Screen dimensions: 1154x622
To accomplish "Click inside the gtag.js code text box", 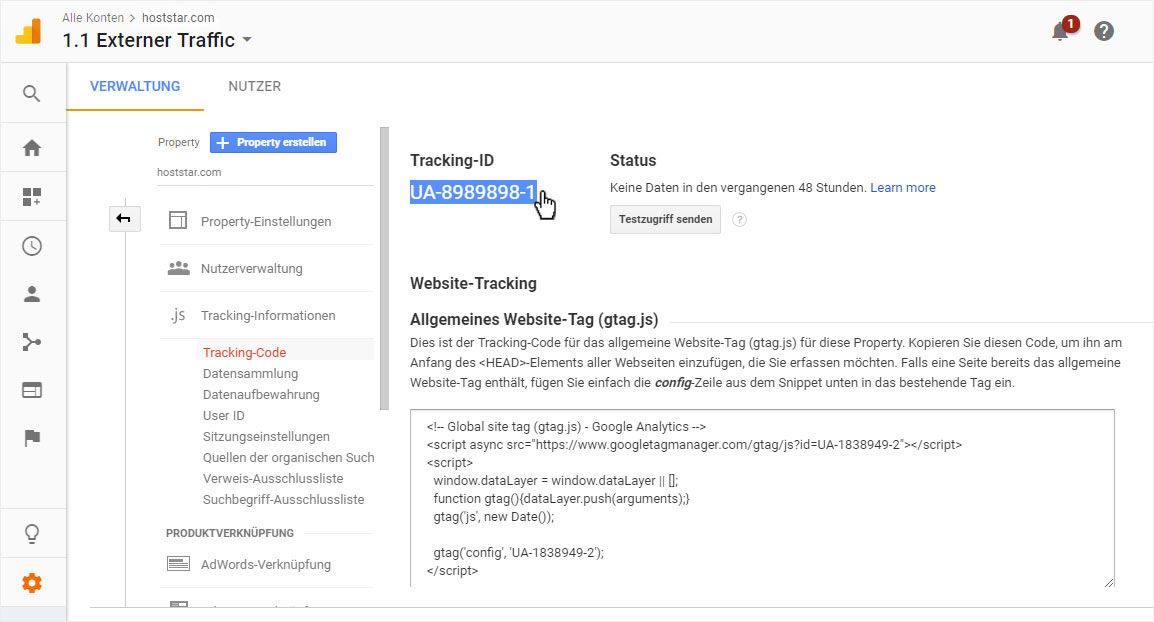I will 762,498.
